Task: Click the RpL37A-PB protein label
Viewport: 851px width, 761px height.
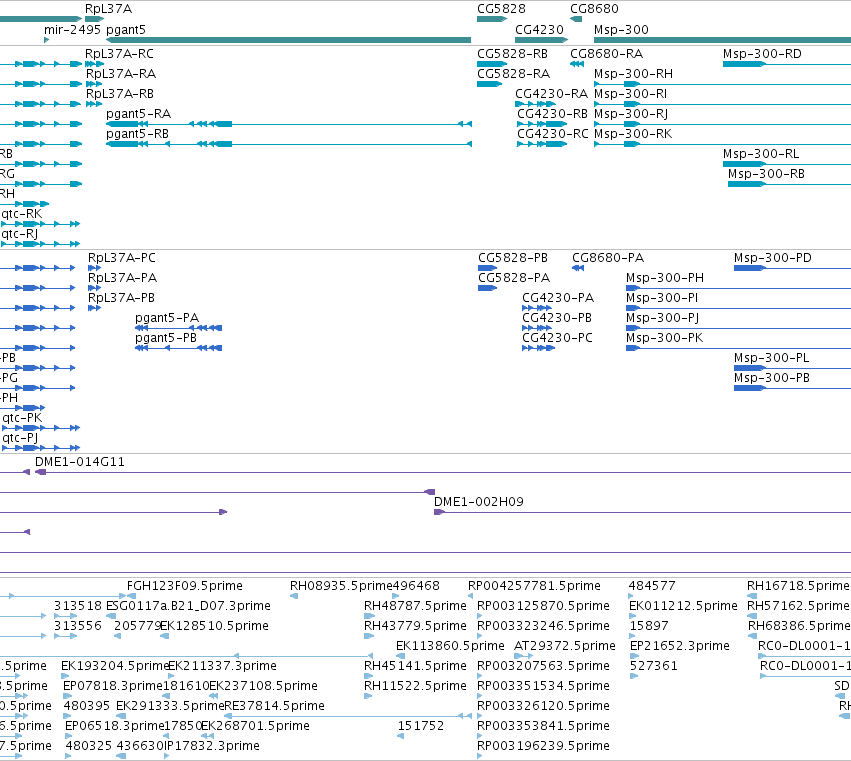Action: pos(121,298)
